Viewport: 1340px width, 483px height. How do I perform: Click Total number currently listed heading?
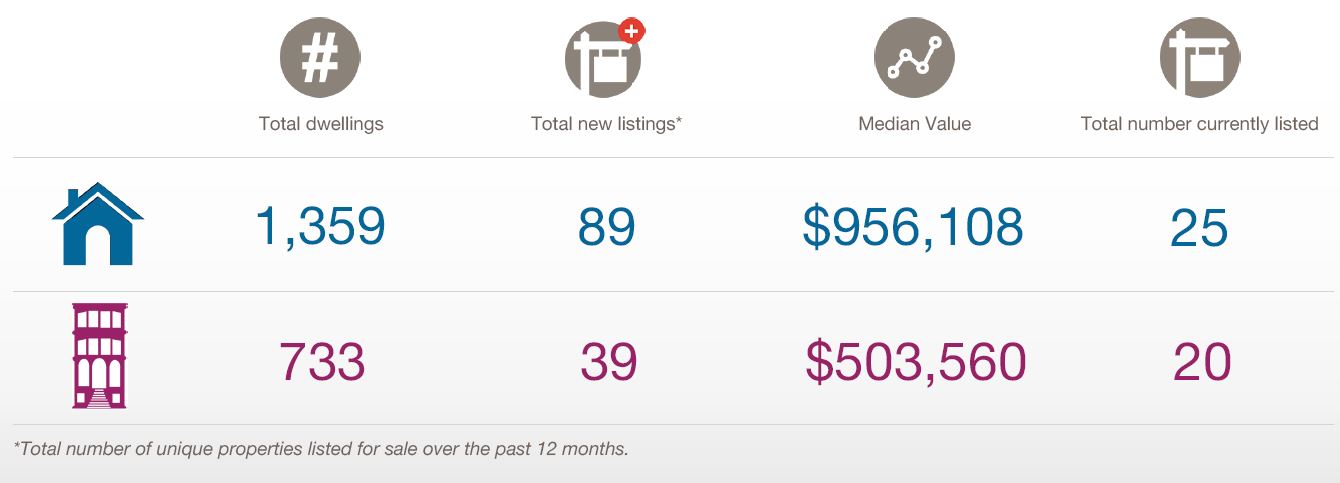point(1199,124)
